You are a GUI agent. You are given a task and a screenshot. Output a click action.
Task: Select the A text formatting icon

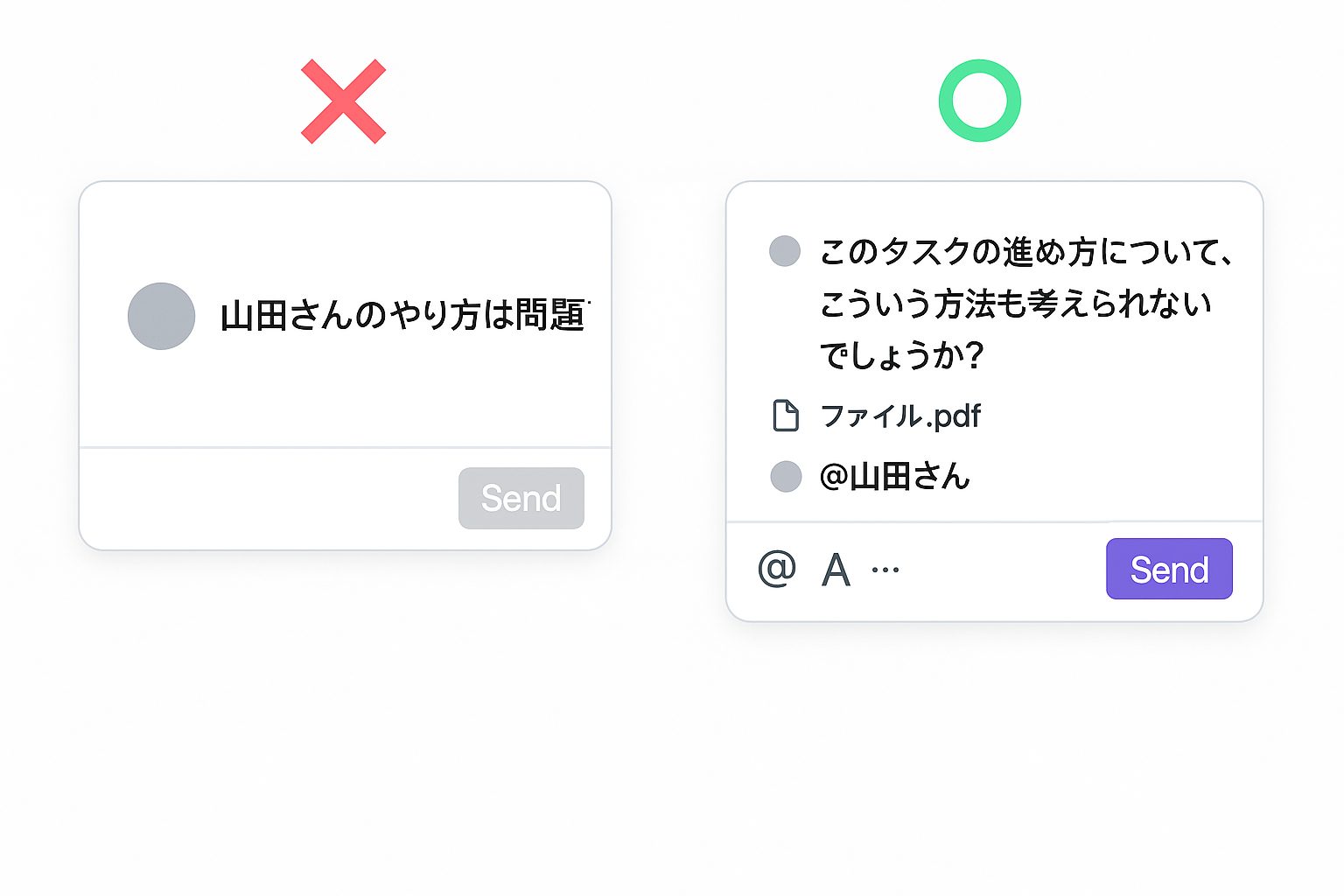click(x=836, y=570)
